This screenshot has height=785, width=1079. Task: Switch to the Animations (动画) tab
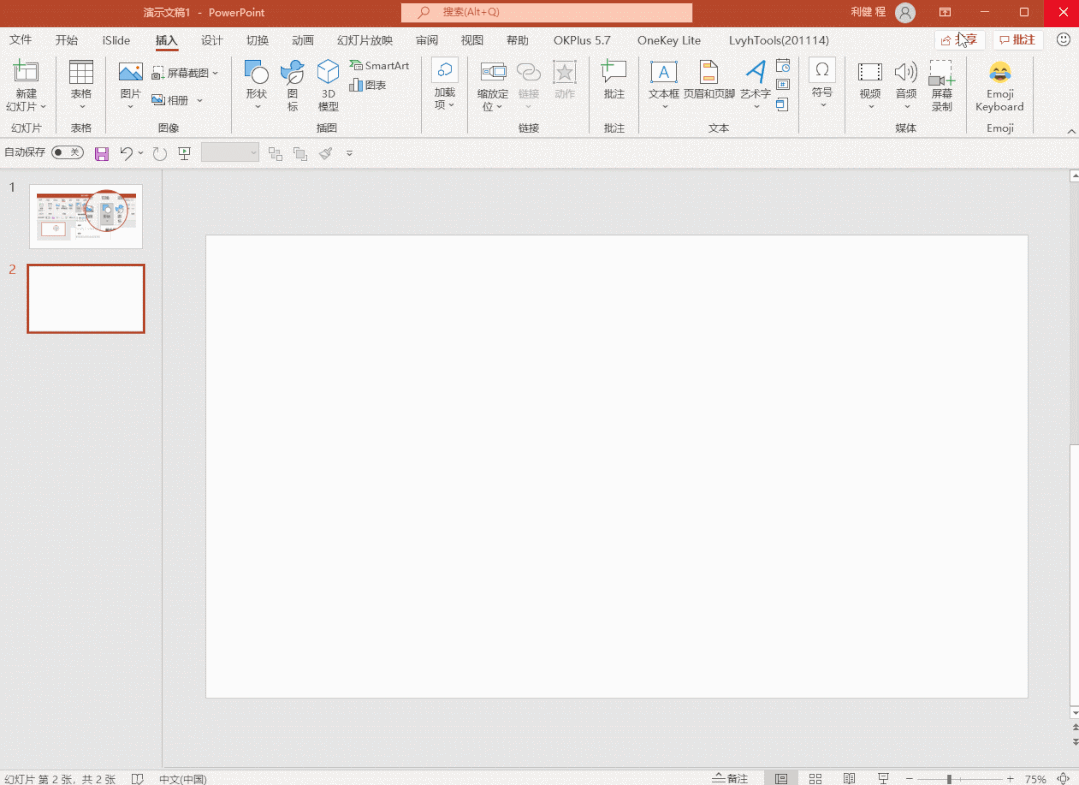coord(303,40)
